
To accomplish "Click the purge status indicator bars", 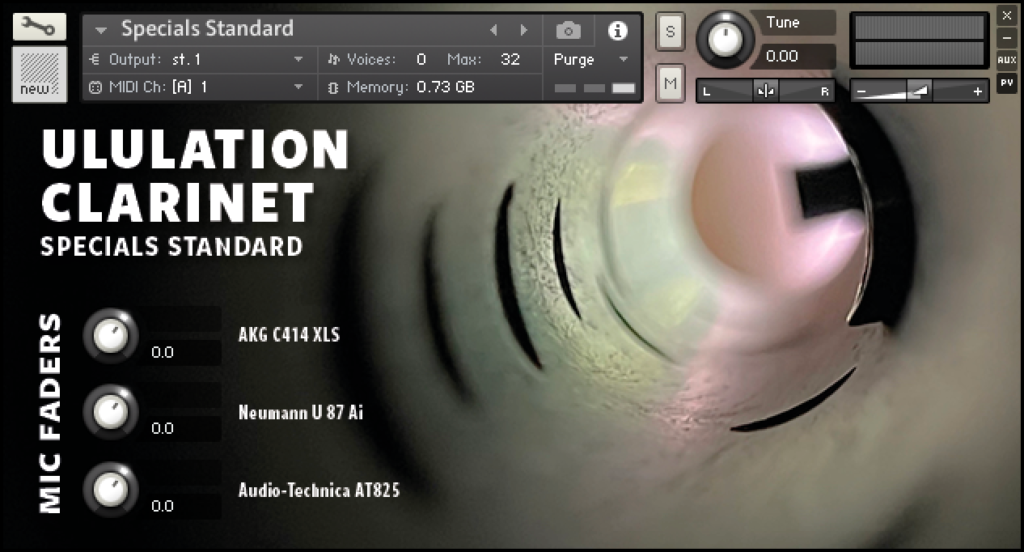I will [594, 88].
